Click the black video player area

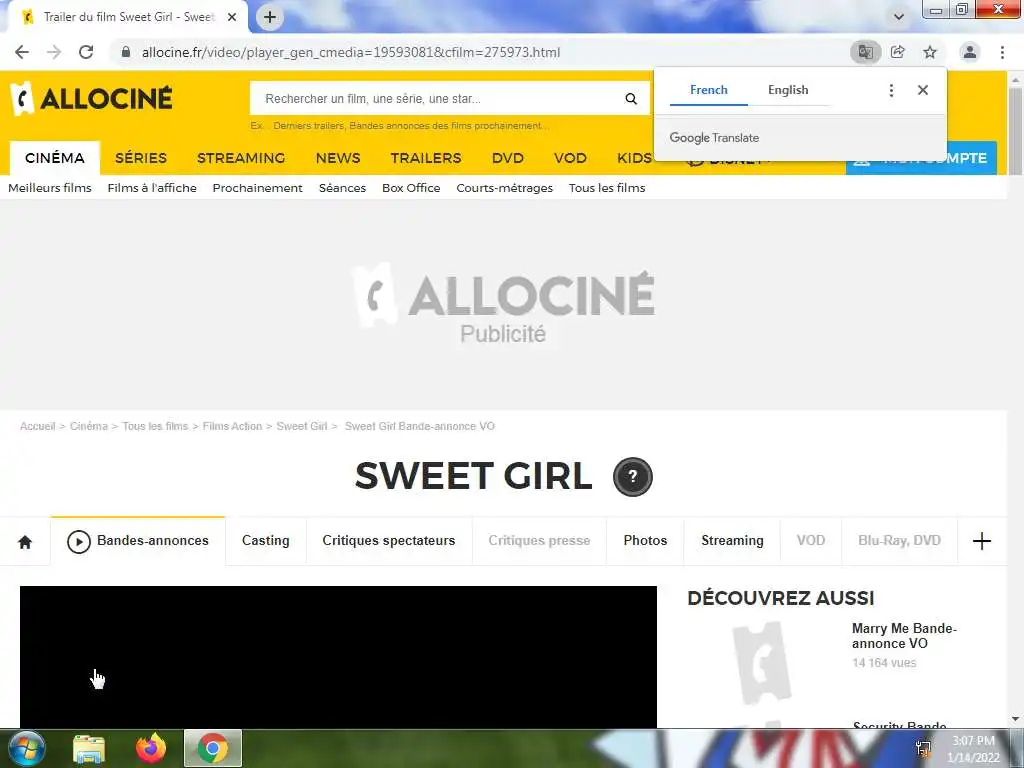pos(338,657)
